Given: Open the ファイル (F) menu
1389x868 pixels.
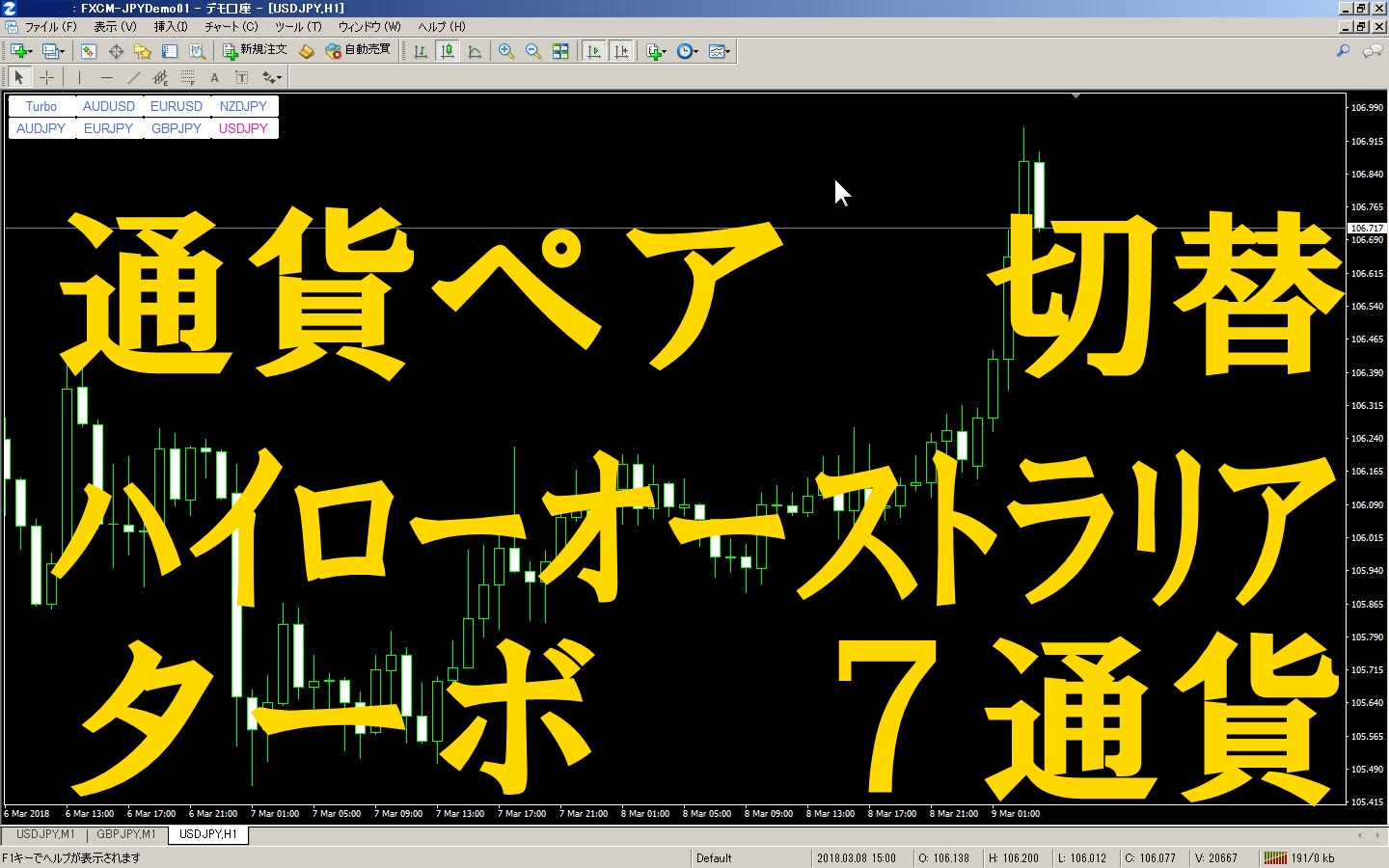Looking at the screenshot, I should [50, 27].
